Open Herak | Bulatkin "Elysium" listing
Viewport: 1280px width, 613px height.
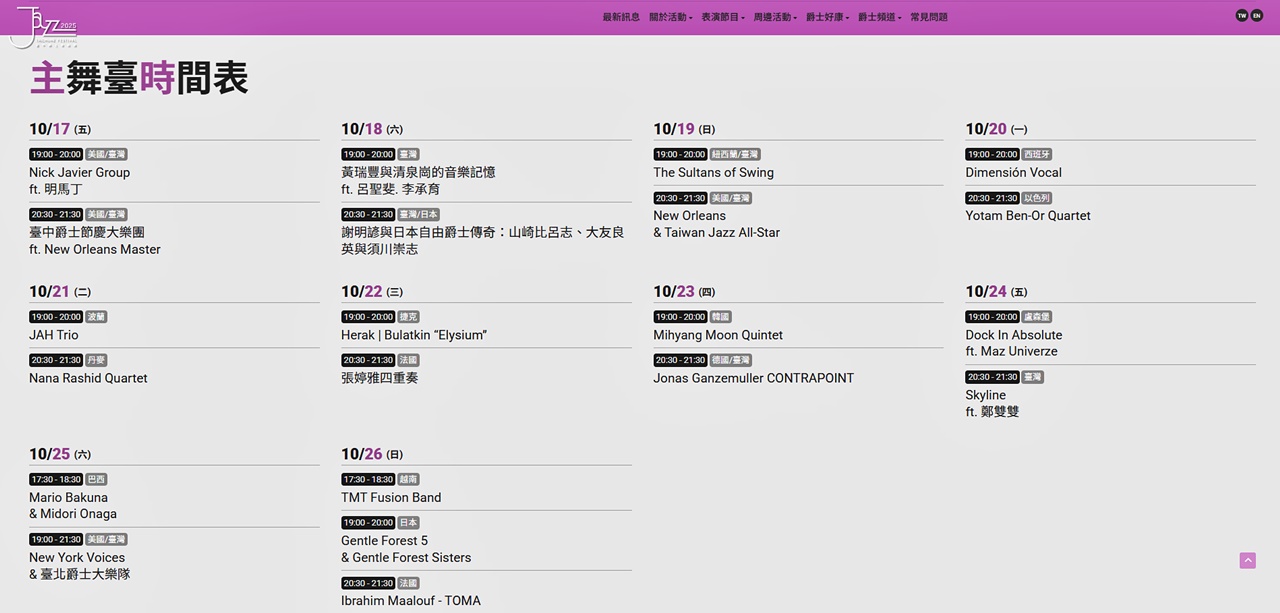pyautogui.click(x=413, y=336)
